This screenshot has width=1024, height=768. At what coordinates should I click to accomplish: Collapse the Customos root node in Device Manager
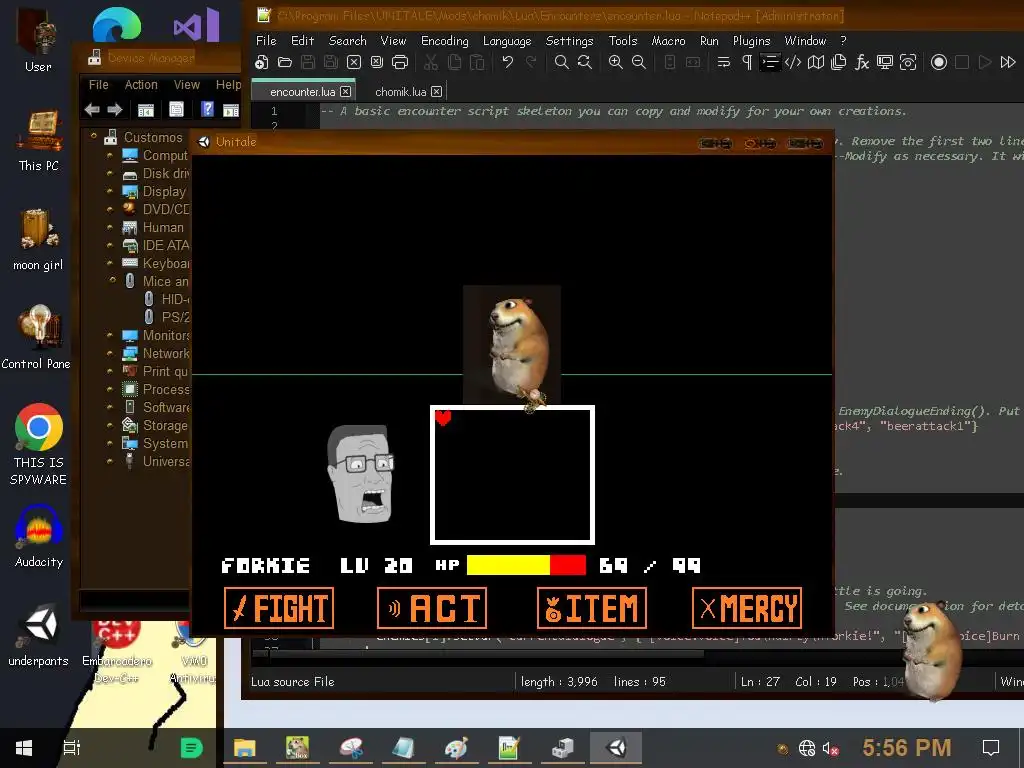point(94,136)
